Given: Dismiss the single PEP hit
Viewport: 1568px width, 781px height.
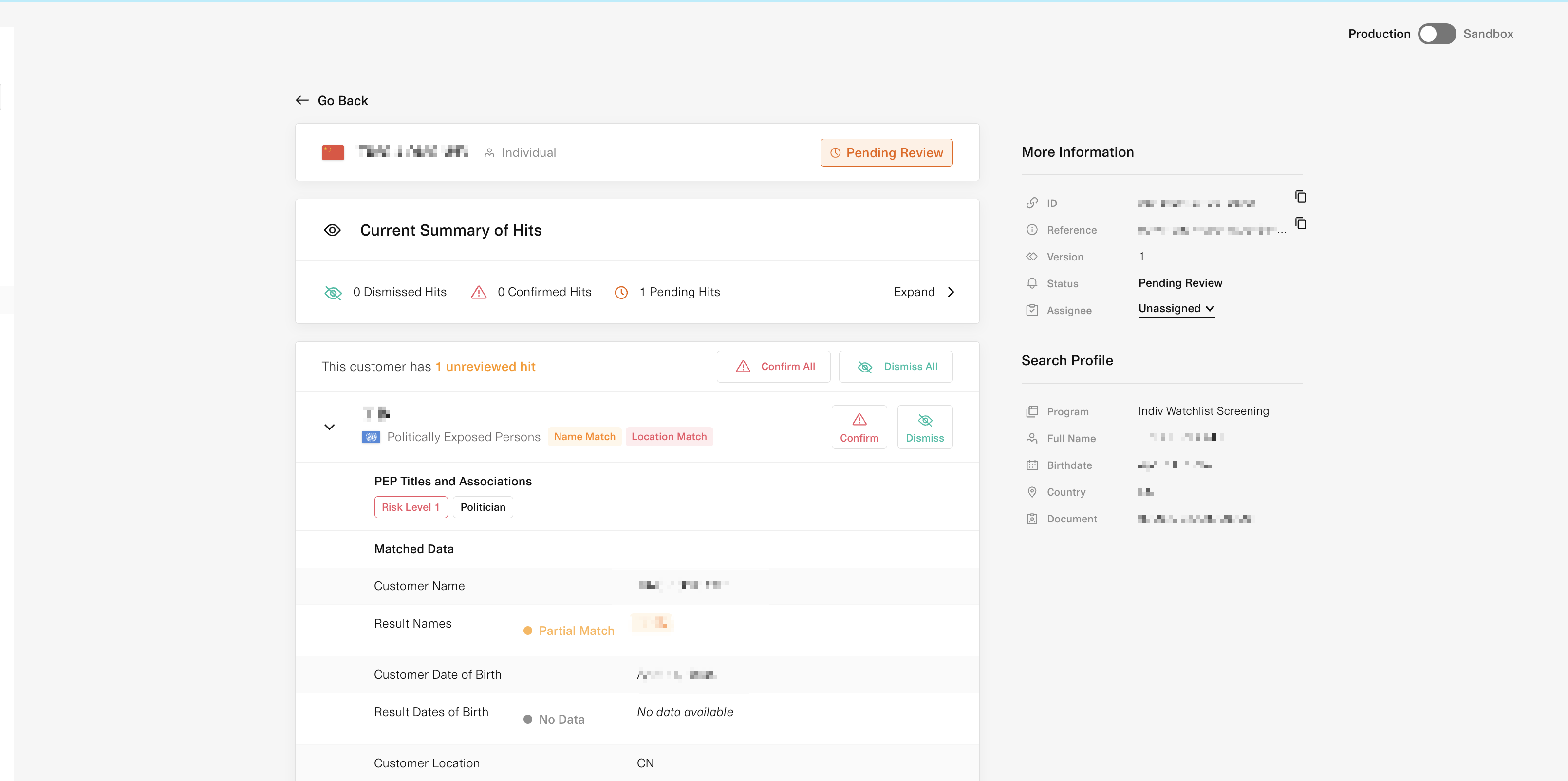Looking at the screenshot, I should point(924,428).
